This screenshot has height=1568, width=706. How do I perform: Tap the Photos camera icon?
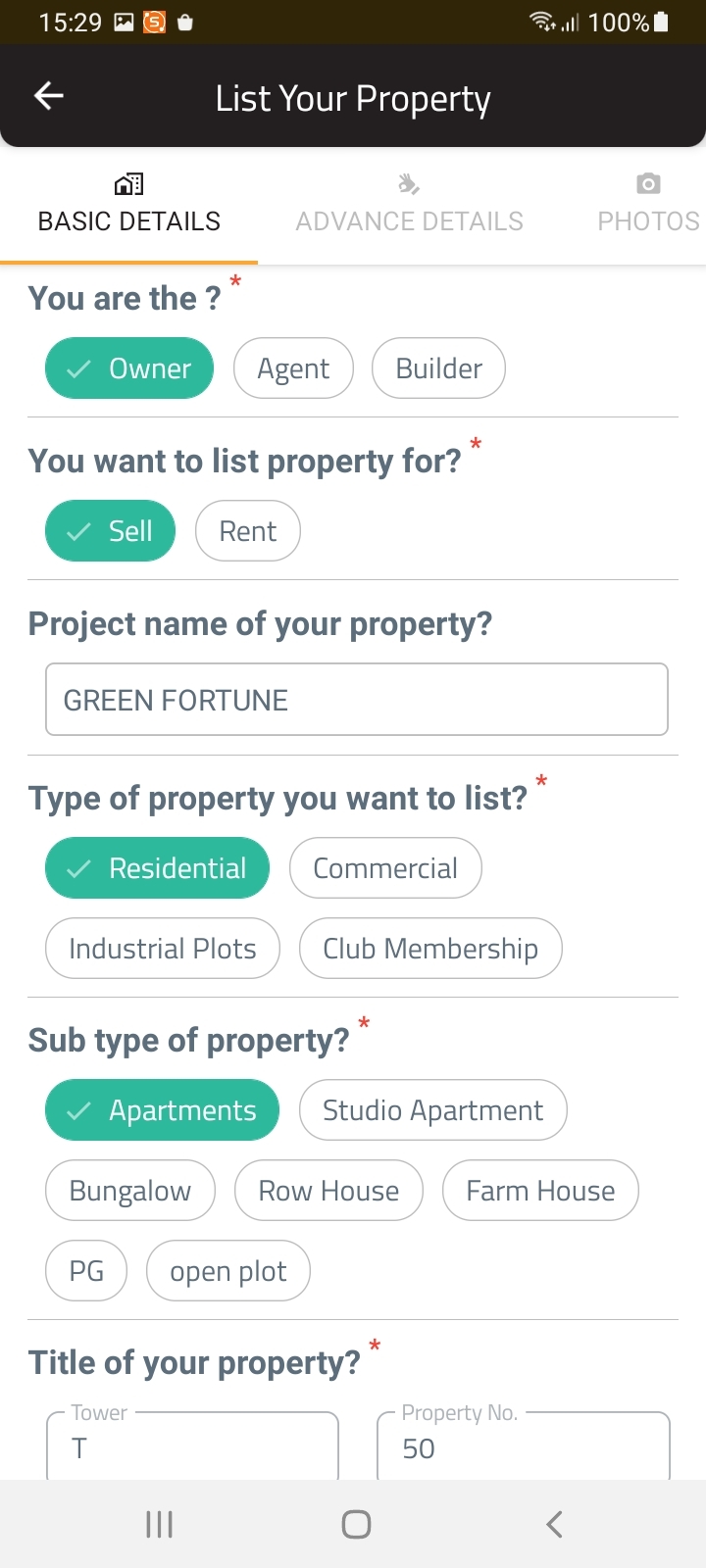point(648,184)
